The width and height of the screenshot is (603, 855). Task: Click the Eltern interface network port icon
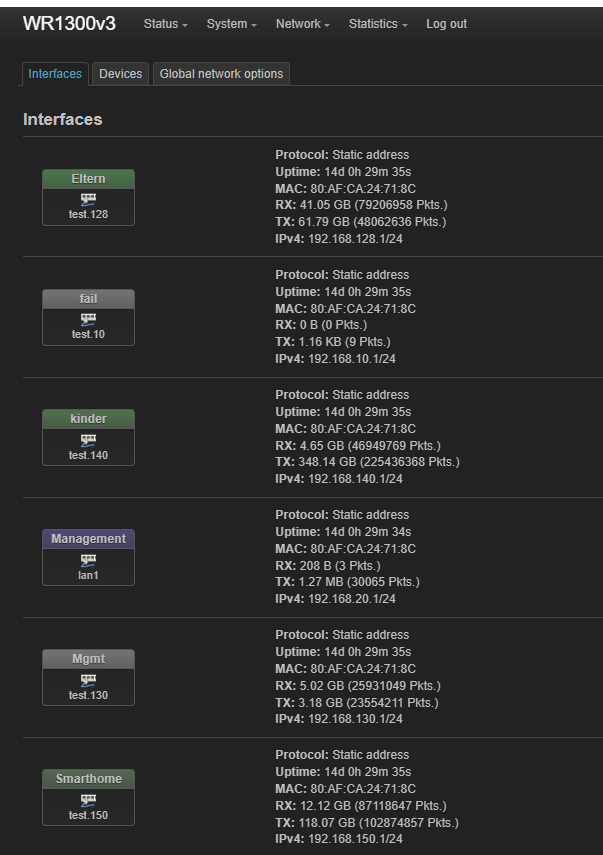pyautogui.click(x=88, y=199)
